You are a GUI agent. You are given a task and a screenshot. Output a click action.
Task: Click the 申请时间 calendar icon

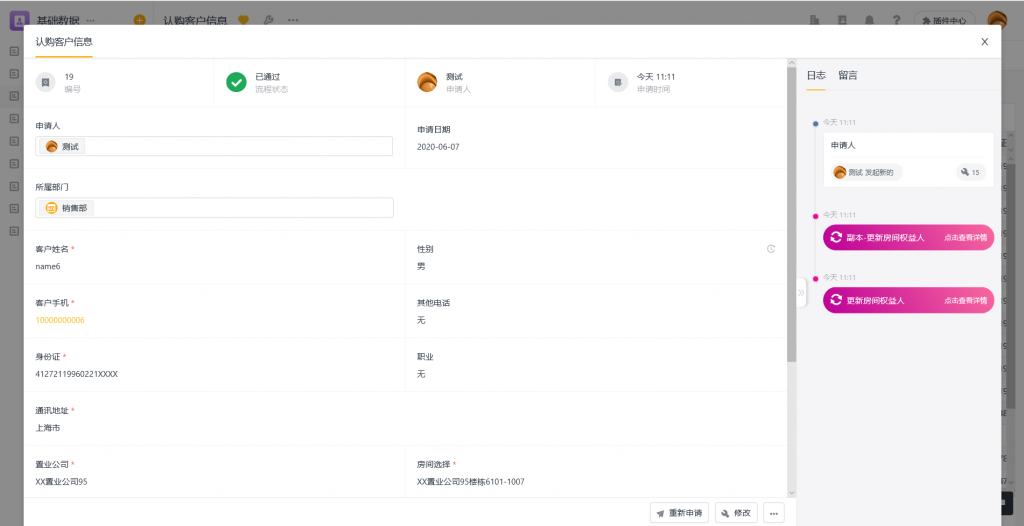pos(618,83)
